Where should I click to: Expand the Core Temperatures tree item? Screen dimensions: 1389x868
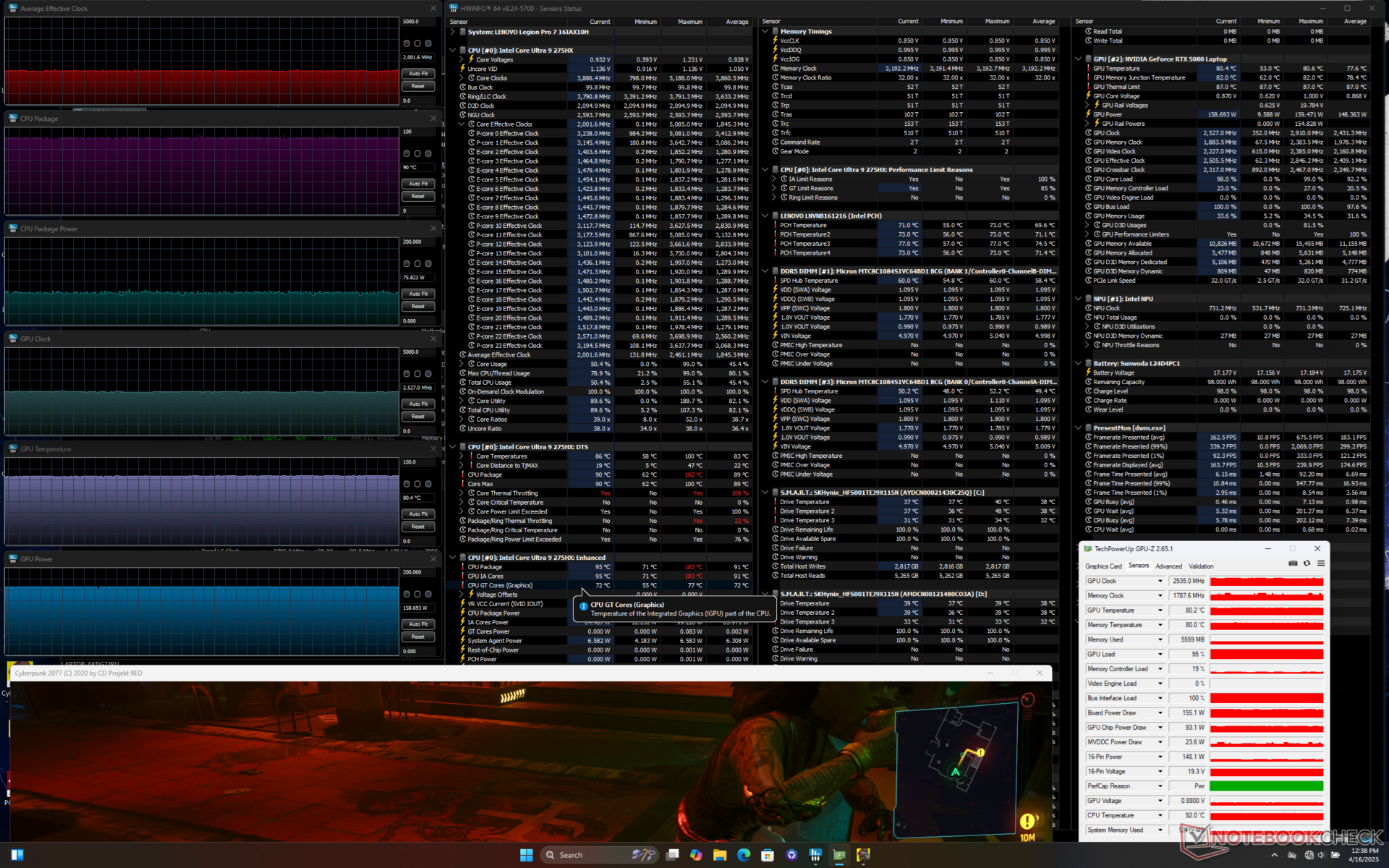tap(462, 456)
